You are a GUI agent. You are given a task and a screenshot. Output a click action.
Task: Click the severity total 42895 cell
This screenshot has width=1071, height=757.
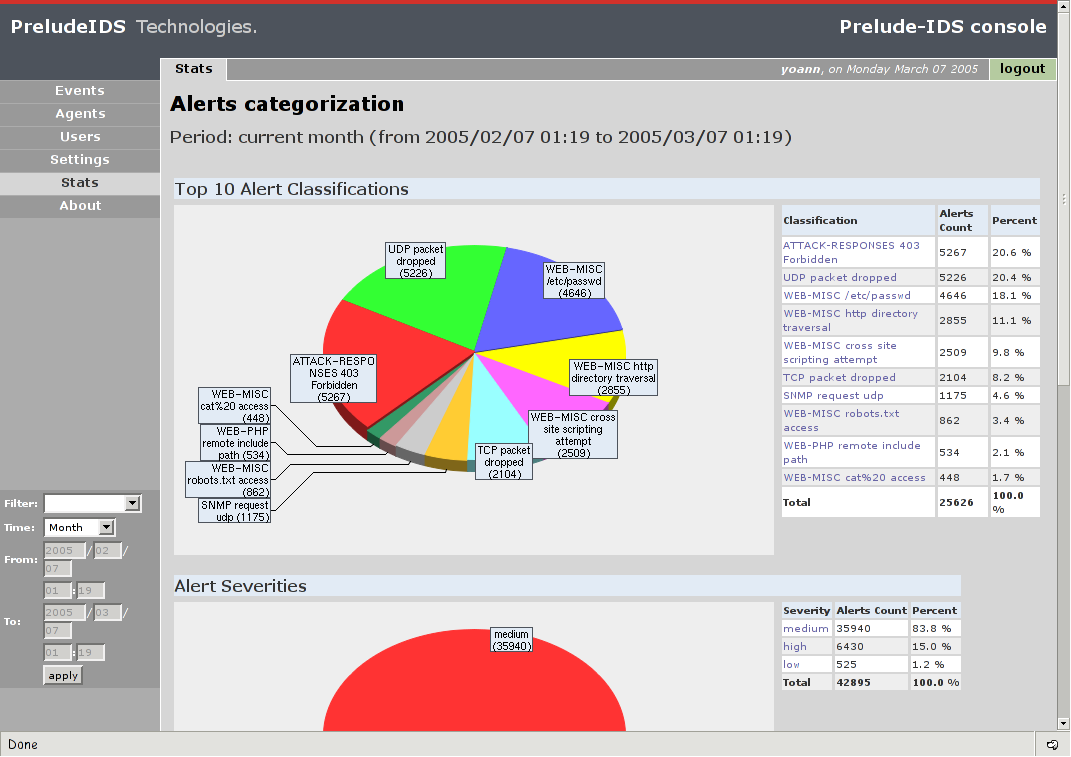[872, 683]
